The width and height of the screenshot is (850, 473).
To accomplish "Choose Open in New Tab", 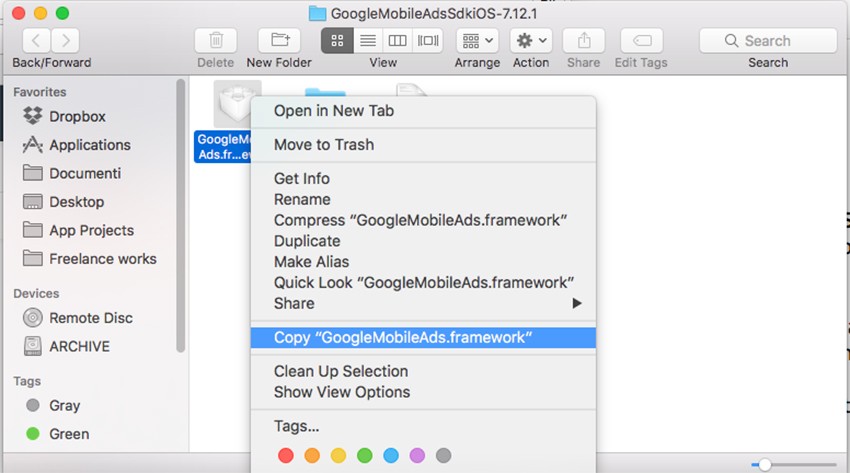I will point(423,111).
